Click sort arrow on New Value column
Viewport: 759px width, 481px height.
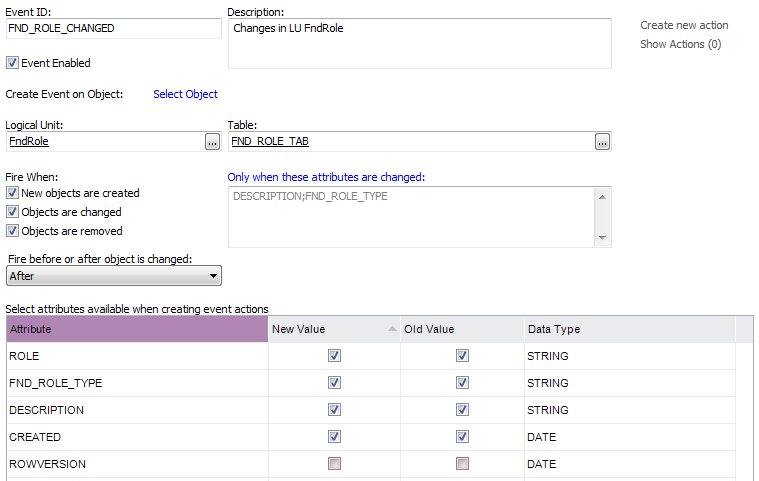click(392, 329)
